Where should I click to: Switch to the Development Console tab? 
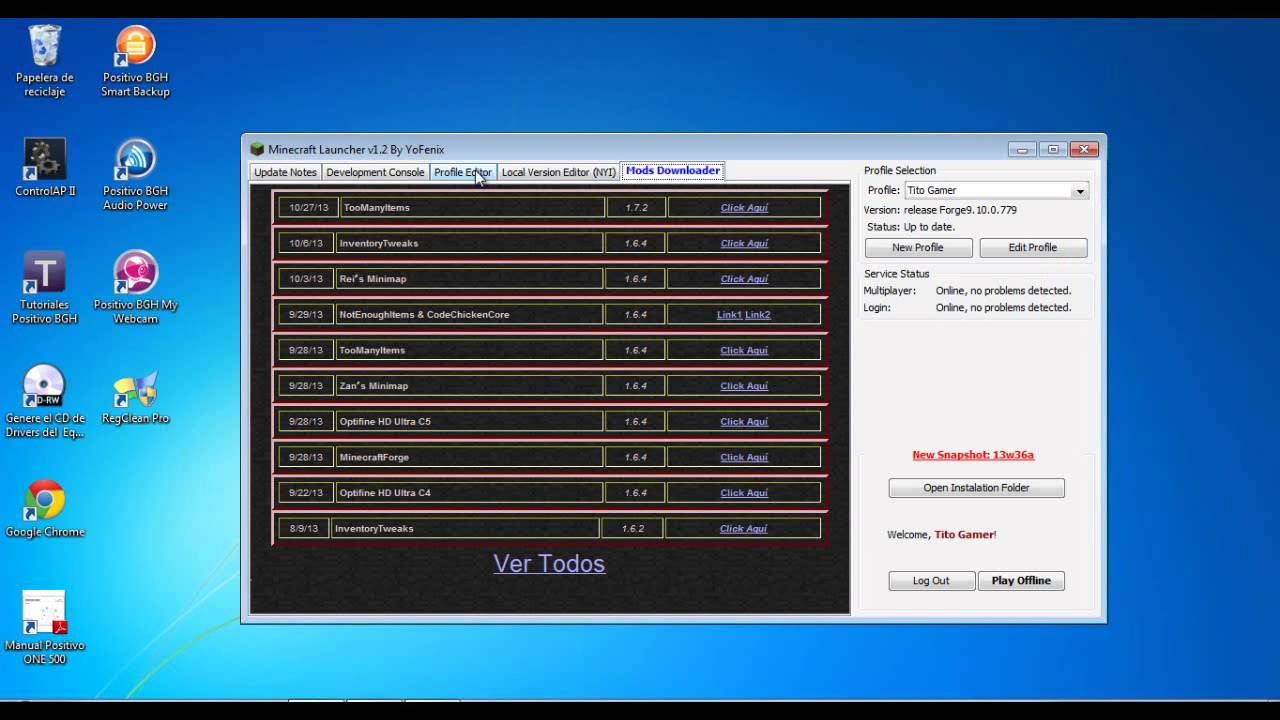click(x=375, y=172)
